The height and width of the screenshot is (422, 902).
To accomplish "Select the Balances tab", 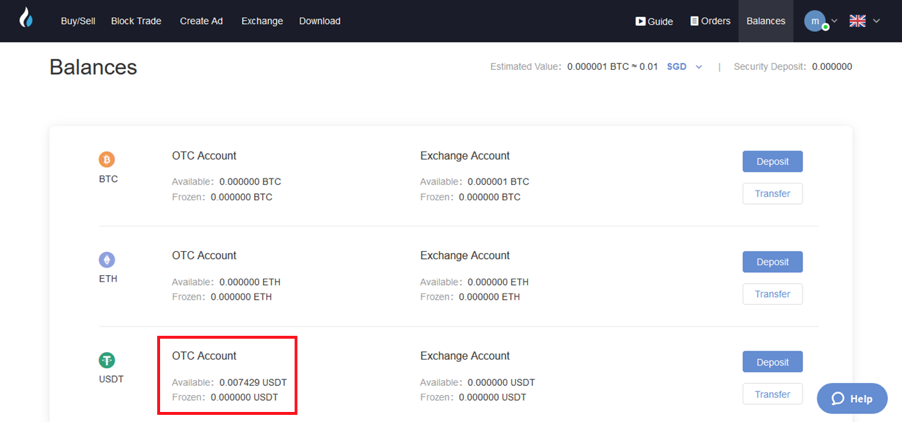I will 766,21.
